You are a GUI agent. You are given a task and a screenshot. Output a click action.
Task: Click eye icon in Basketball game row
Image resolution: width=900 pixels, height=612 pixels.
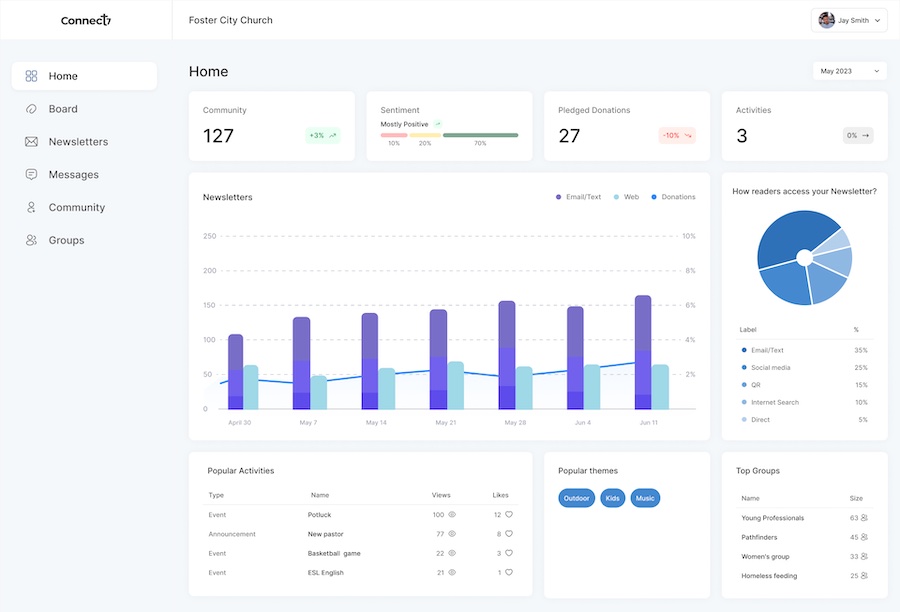coord(452,553)
